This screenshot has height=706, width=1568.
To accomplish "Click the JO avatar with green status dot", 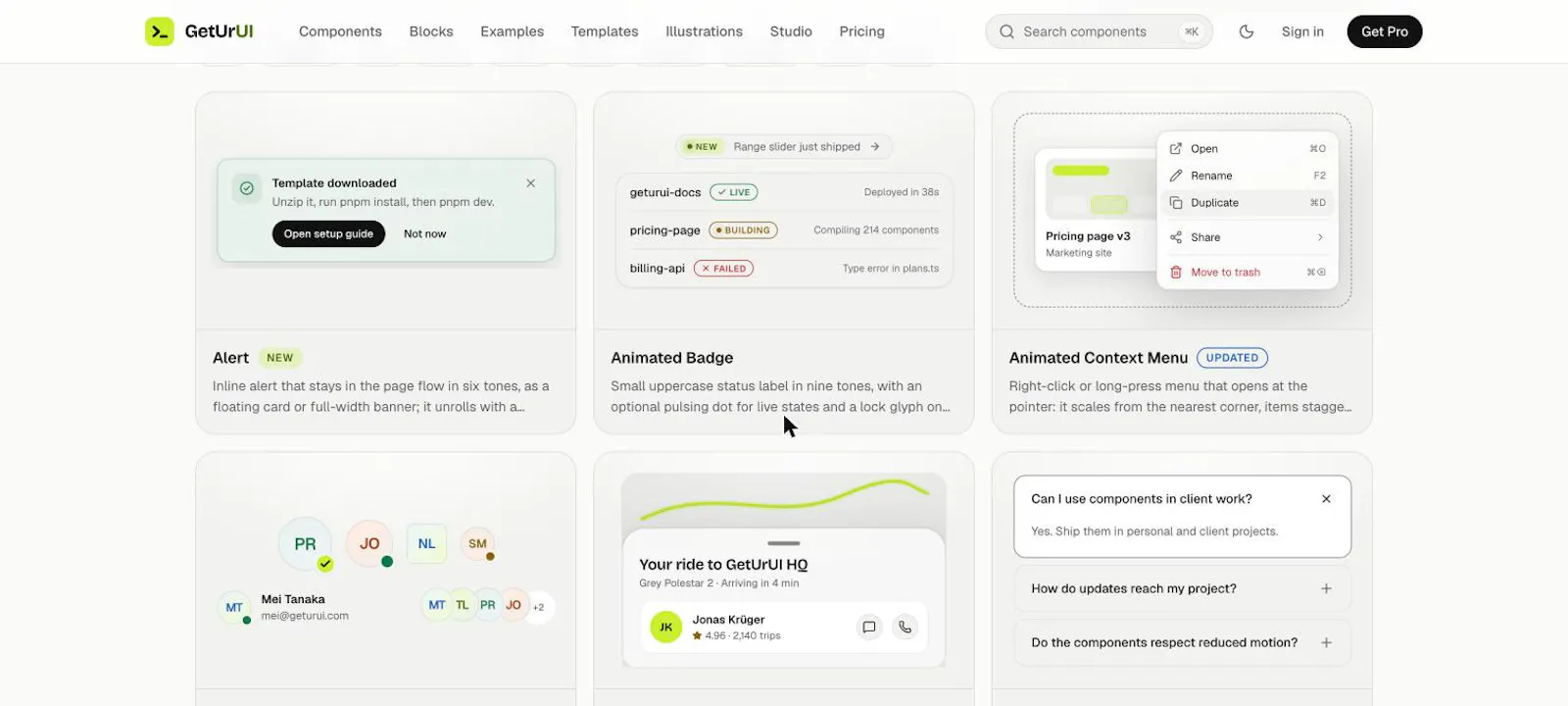I will tap(369, 544).
